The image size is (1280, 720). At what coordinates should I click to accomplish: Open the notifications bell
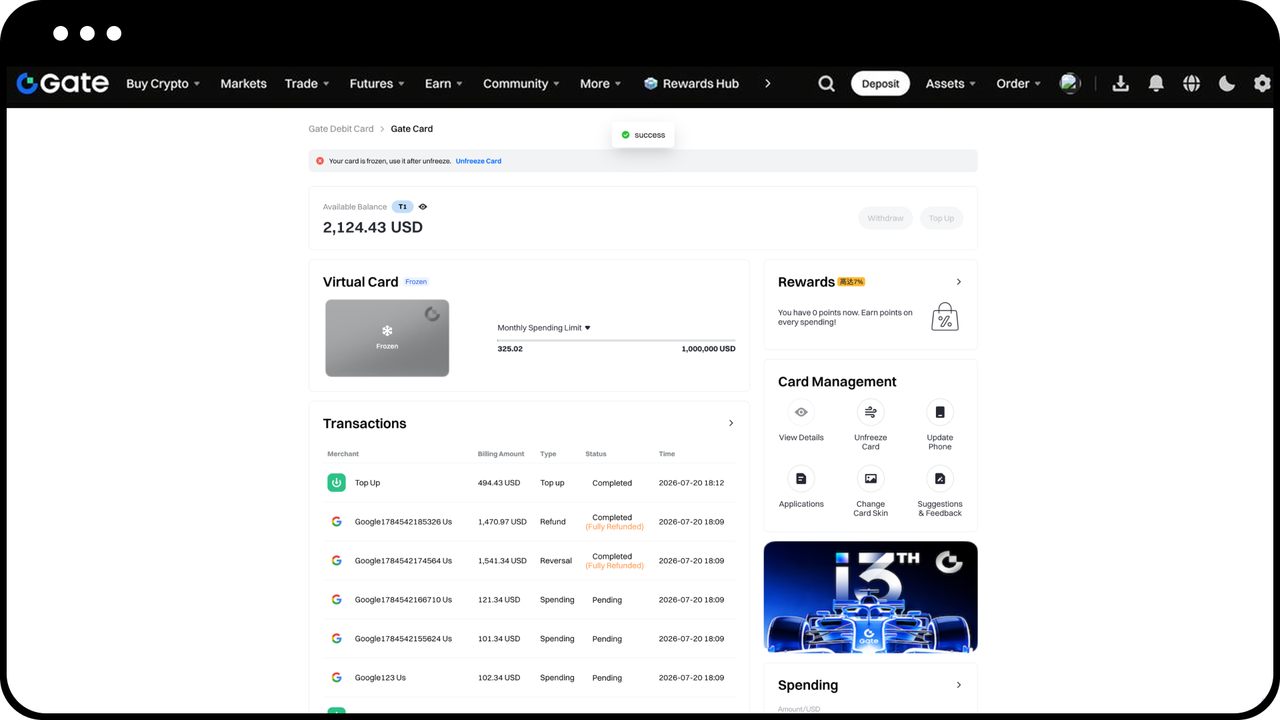1156,84
